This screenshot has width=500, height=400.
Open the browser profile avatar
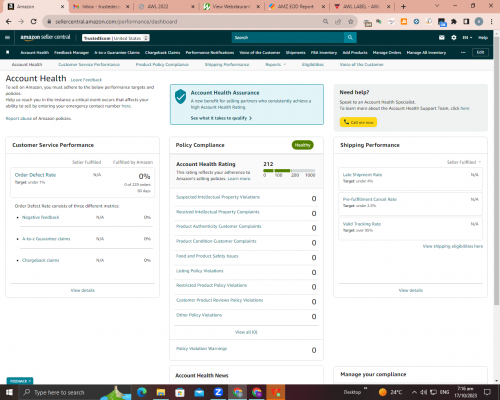click(x=479, y=22)
